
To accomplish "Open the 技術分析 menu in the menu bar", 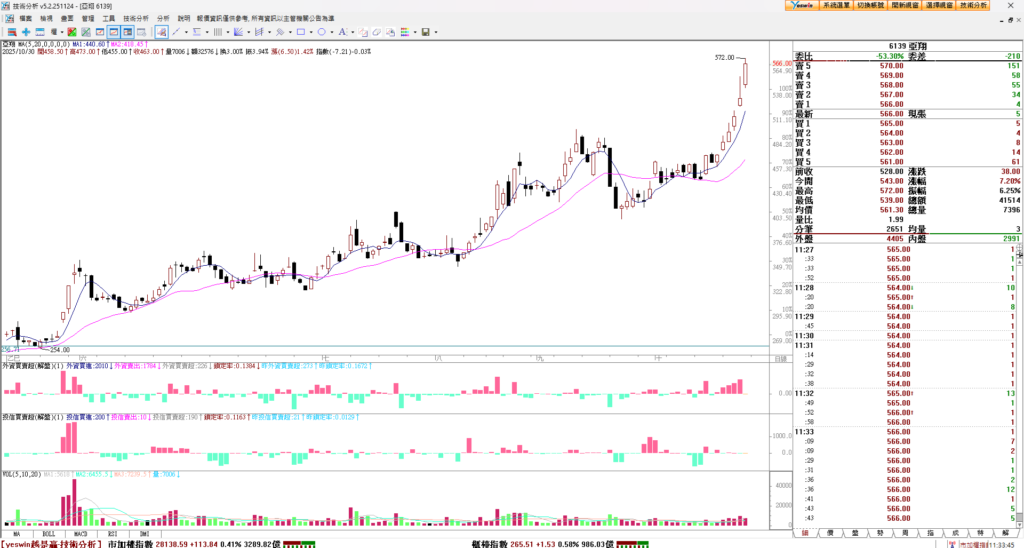I will 136,19.
